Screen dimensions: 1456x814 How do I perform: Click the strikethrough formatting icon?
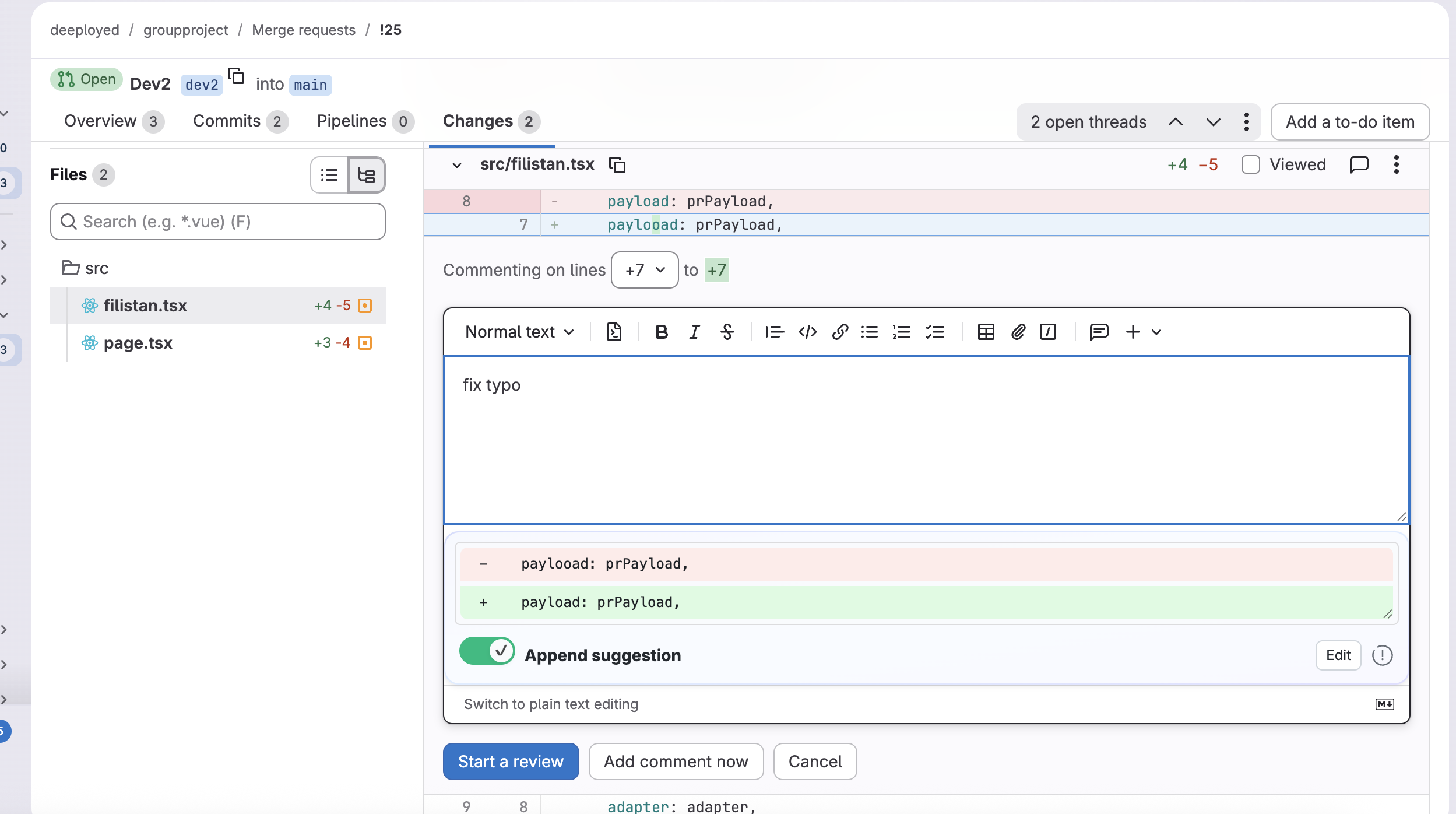(727, 332)
